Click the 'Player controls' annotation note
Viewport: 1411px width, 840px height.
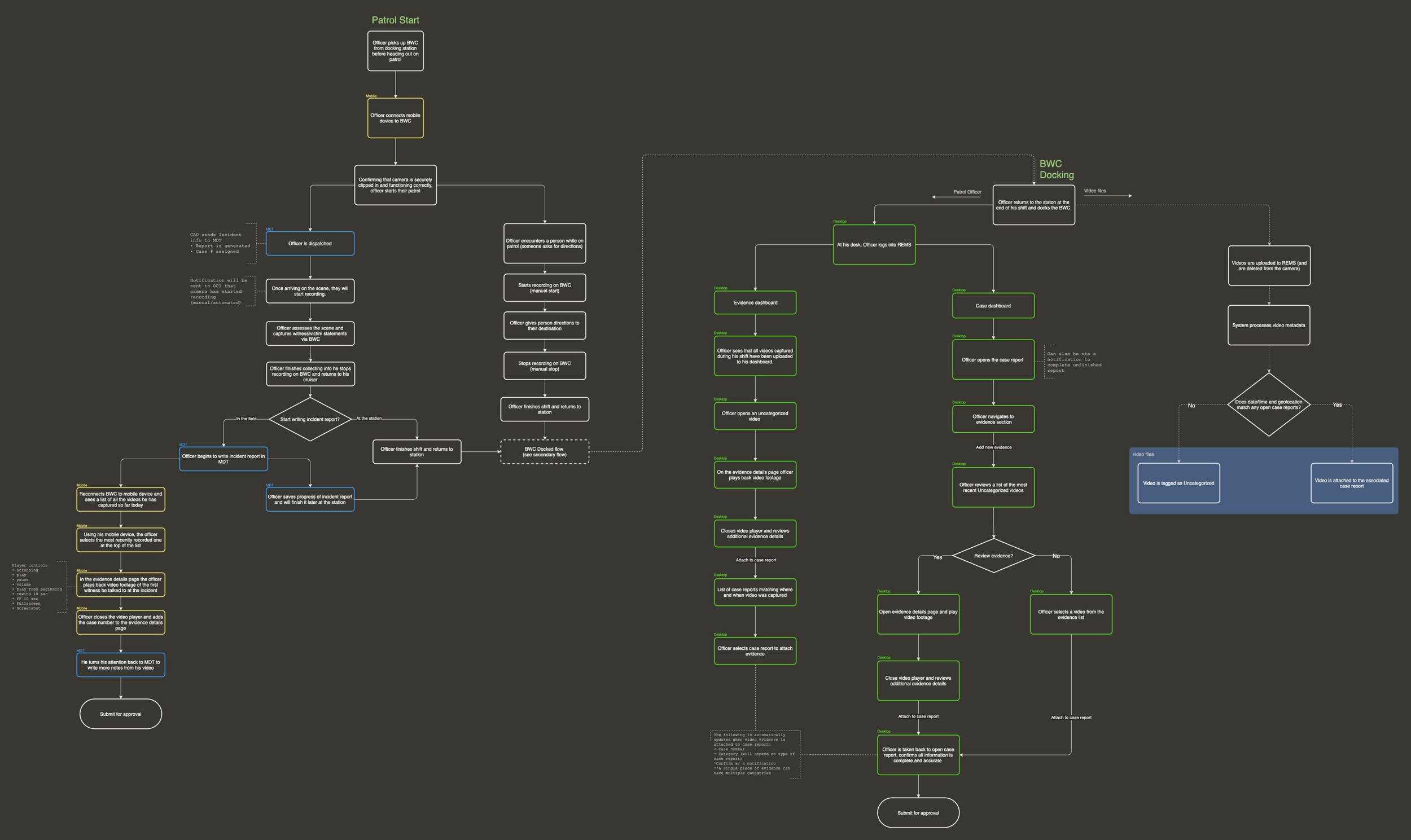(34, 586)
